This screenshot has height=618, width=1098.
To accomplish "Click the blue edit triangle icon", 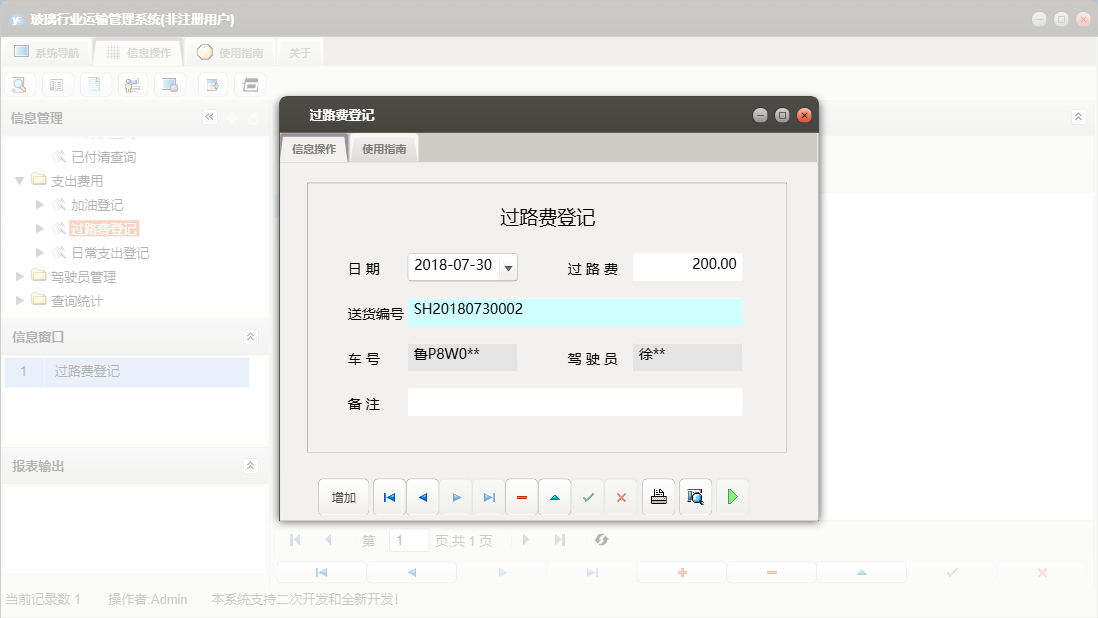I will click(555, 497).
